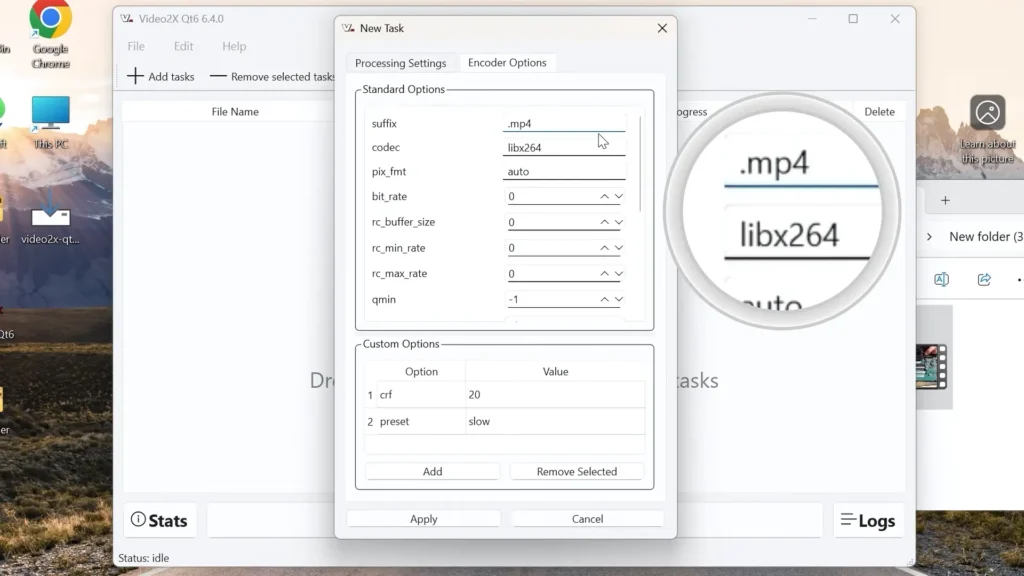Increase qmin with the up arrow
The height and width of the screenshot is (576, 1024).
pos(604,300)
